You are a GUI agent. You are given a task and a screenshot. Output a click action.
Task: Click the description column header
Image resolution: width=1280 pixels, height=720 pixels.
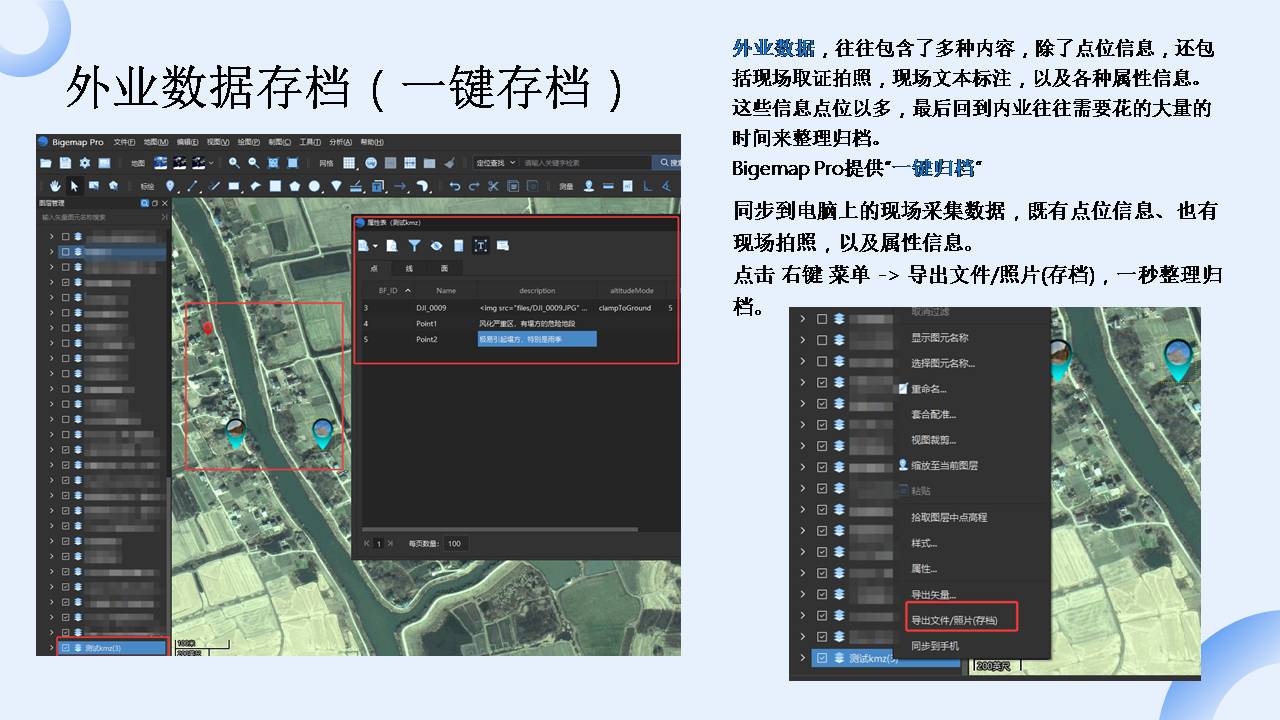pyautogui.click(x=537, y=290)
